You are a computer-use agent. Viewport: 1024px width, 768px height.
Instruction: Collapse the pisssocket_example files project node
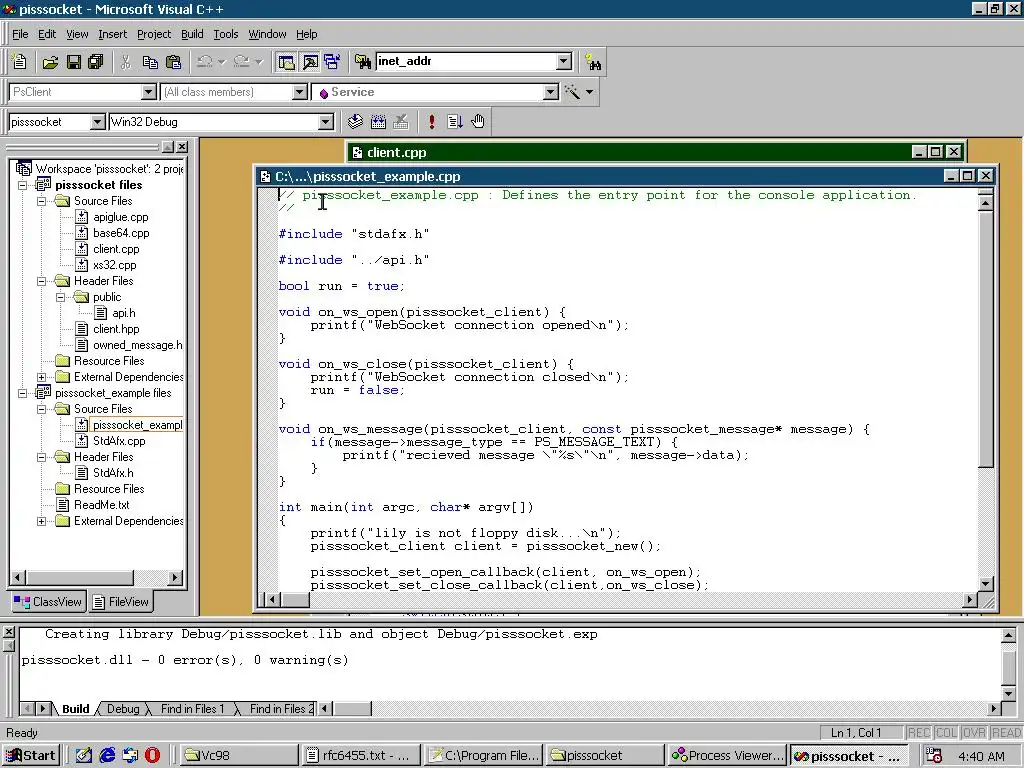tap(23, 393)
